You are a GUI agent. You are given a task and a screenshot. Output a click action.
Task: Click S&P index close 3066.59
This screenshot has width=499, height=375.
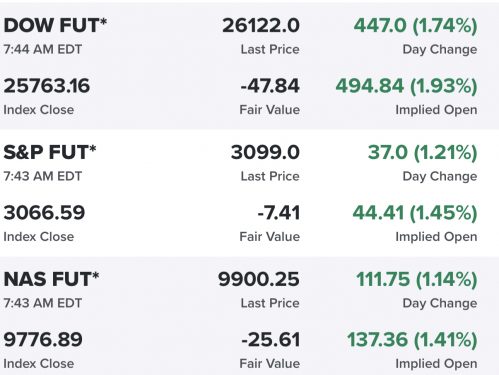[44, 213]
